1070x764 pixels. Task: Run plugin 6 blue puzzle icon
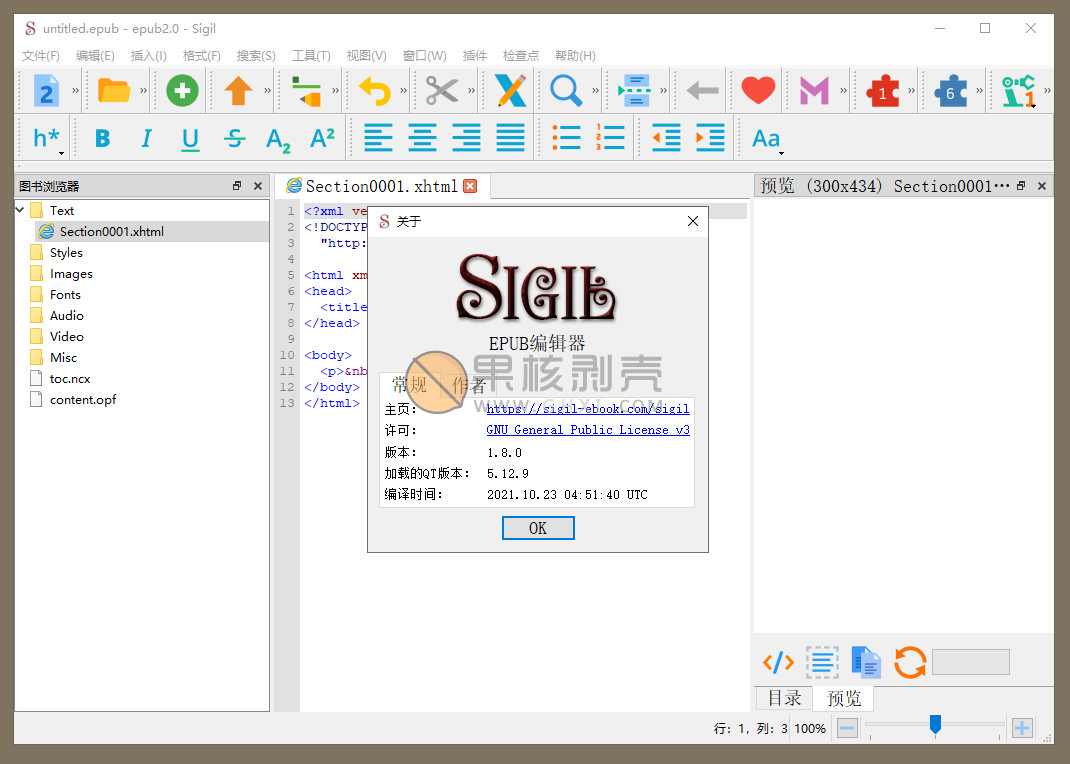951,91
